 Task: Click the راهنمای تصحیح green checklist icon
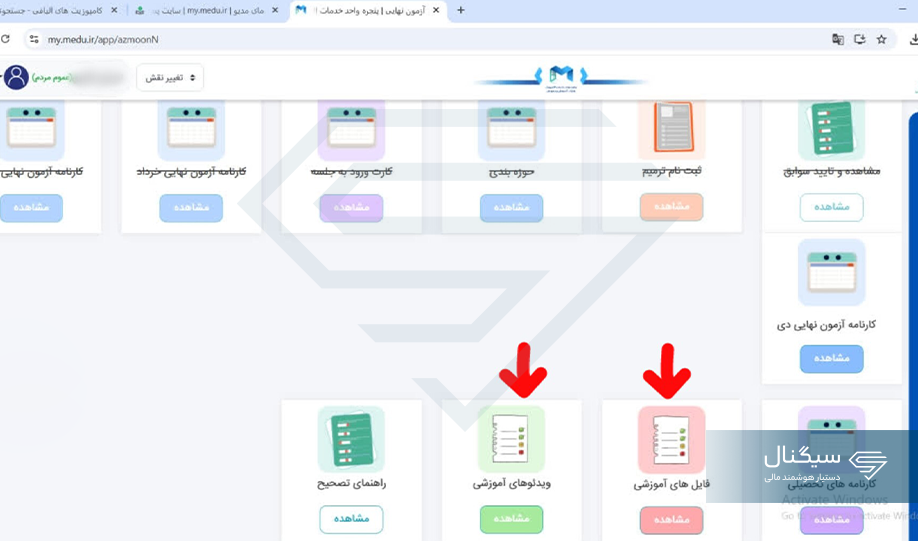tap(351, 439)
